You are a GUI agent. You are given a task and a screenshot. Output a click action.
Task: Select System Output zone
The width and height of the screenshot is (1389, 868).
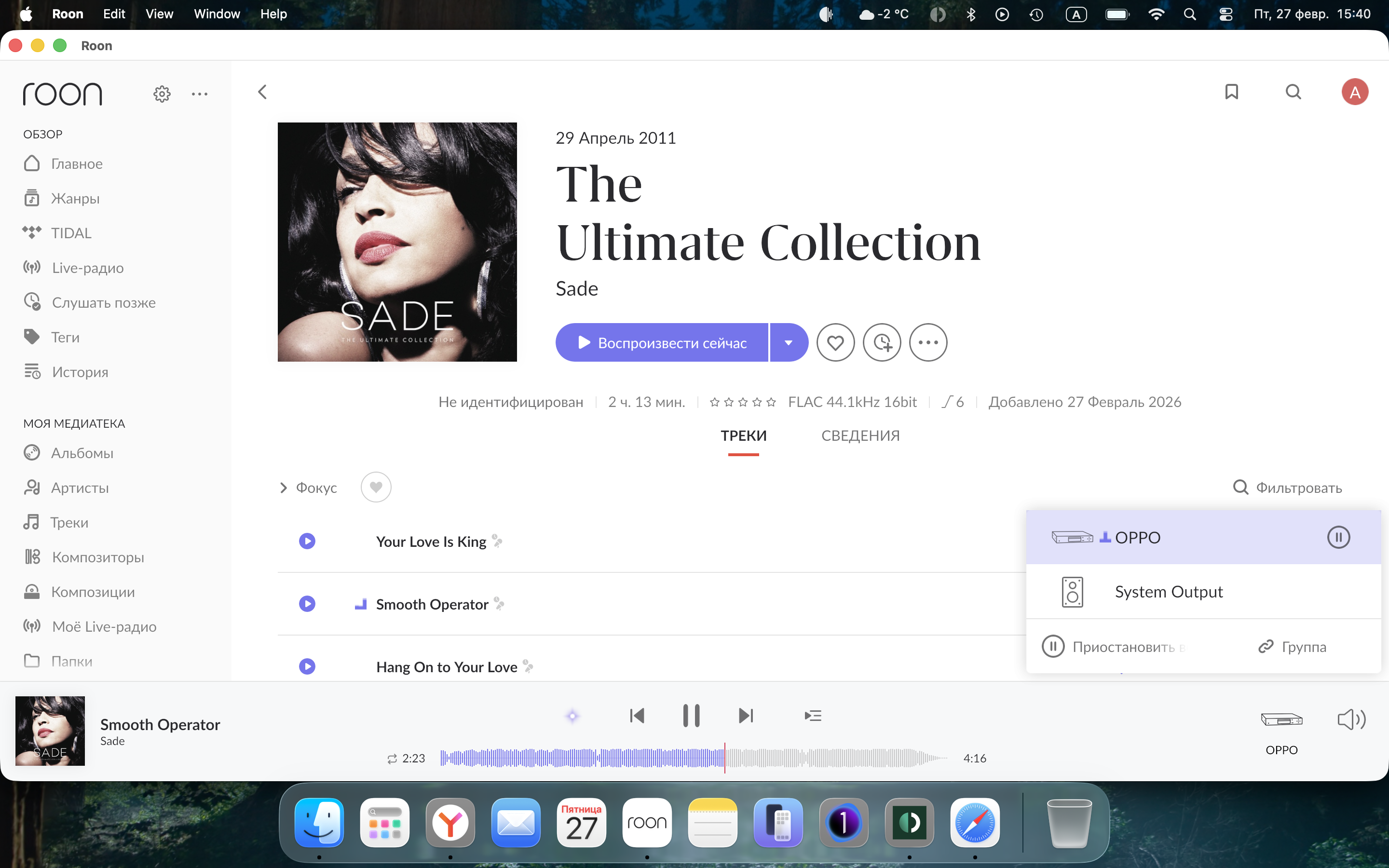coord(1168,592)
